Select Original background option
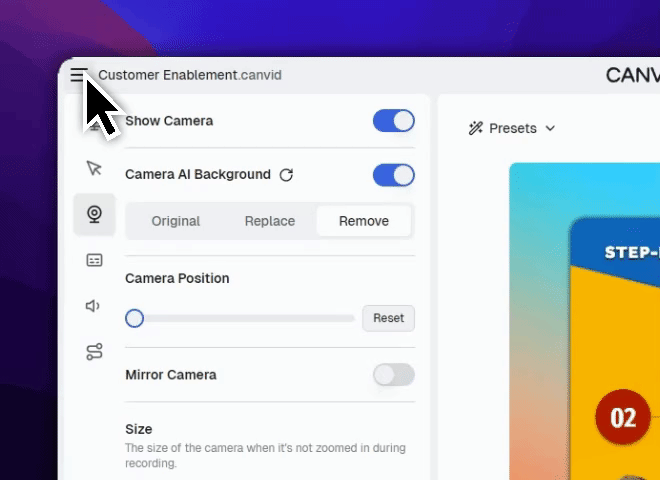The image size is (660, 480). click(176, 221)
